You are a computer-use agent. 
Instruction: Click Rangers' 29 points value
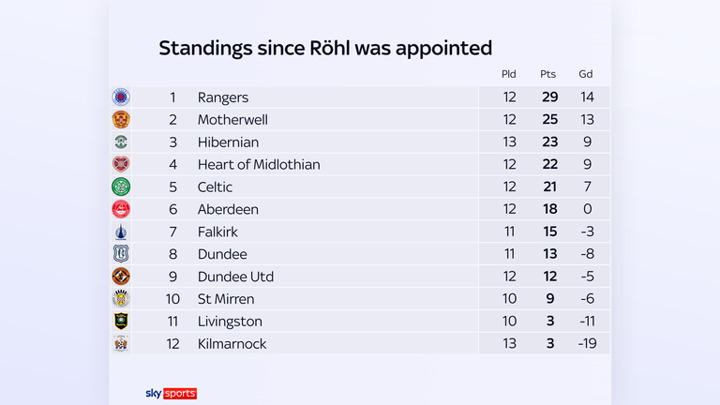tap(548, 98)
